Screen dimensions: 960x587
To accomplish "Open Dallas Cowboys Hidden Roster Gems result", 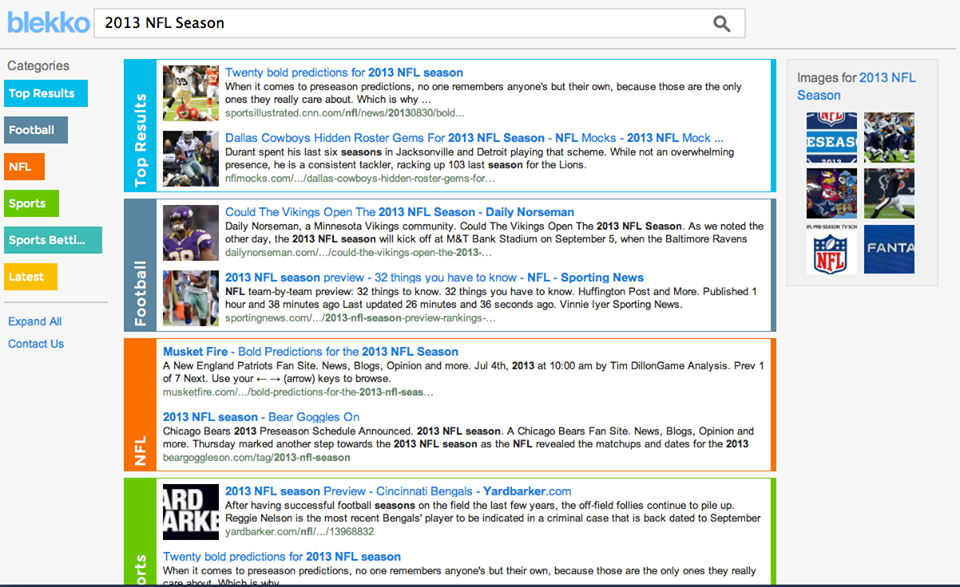I will click(x=474, y=138).
